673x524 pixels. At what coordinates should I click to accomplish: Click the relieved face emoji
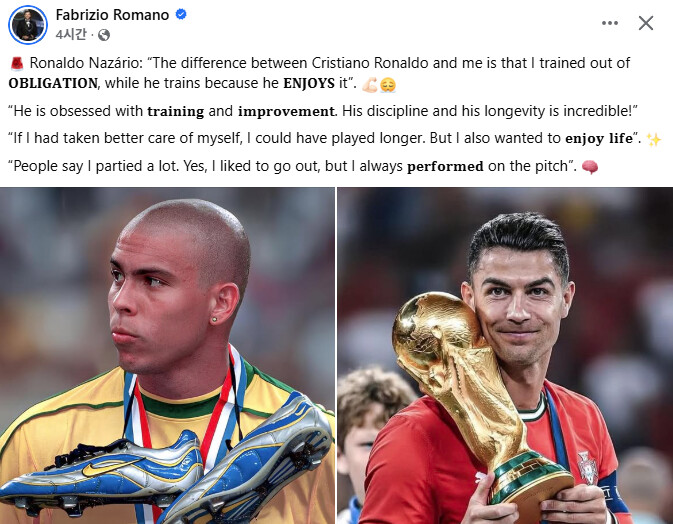point(388,85)
